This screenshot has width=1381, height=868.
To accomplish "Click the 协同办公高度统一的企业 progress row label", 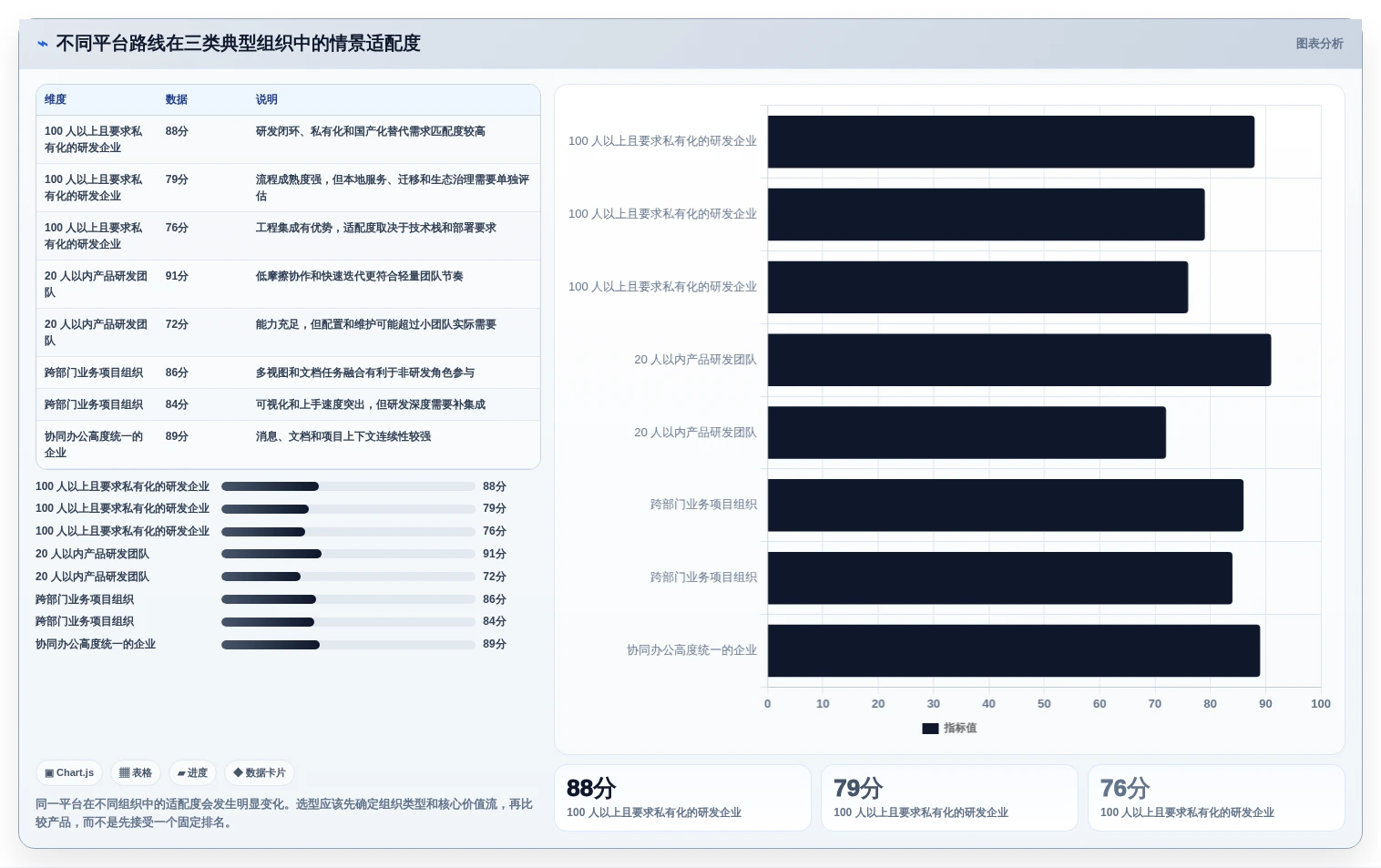I will point(96,644).
